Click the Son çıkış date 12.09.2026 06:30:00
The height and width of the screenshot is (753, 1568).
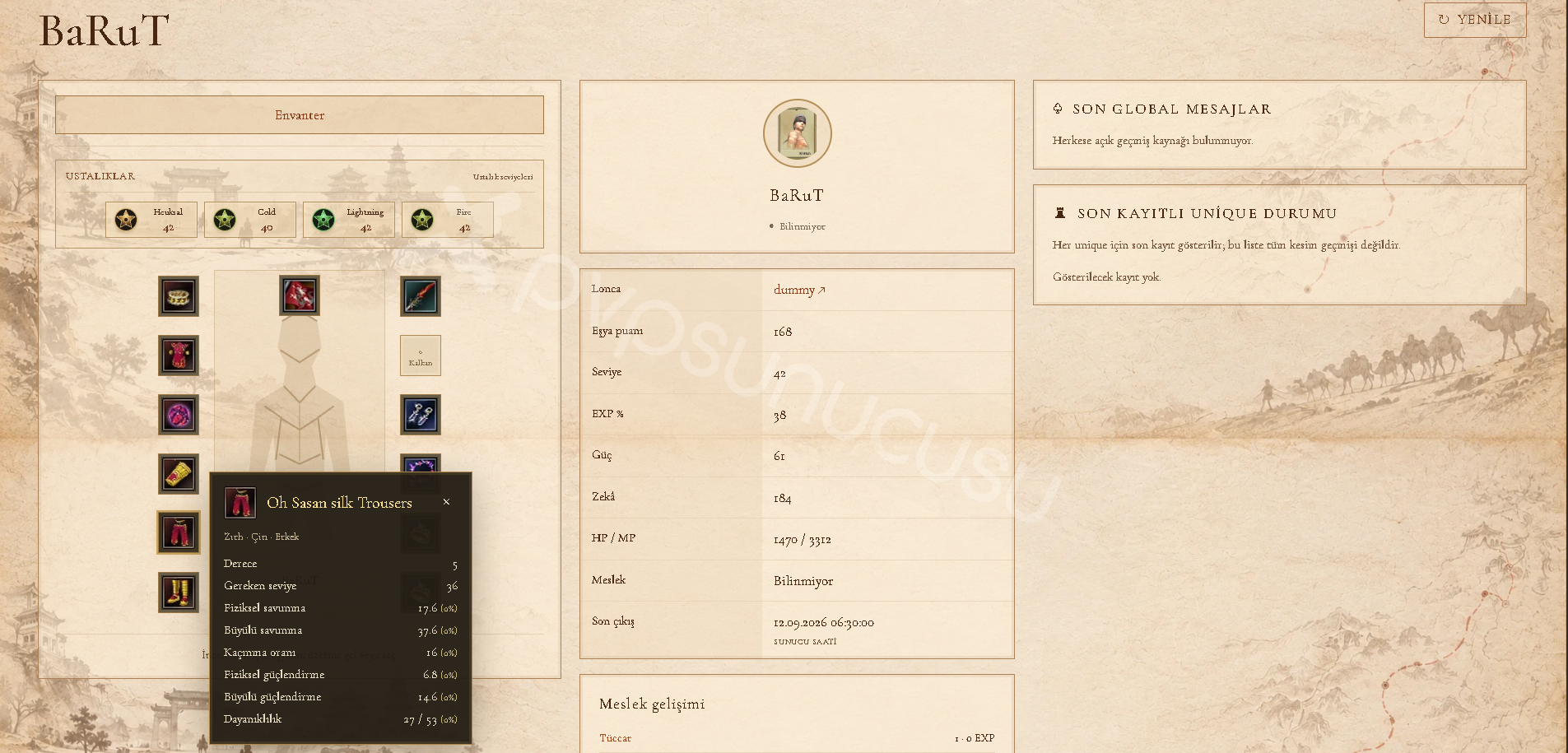click(824, 622)
